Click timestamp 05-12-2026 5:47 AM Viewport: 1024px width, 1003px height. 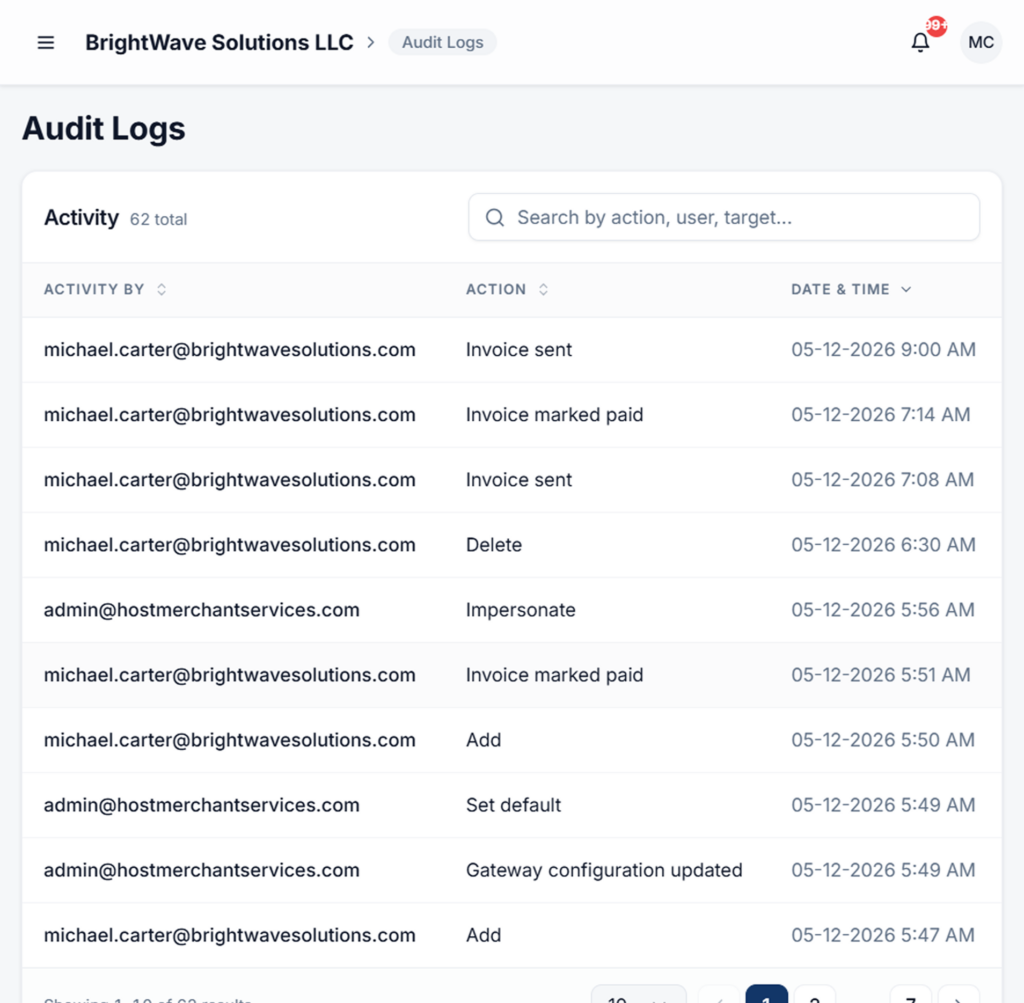(883, 936)
